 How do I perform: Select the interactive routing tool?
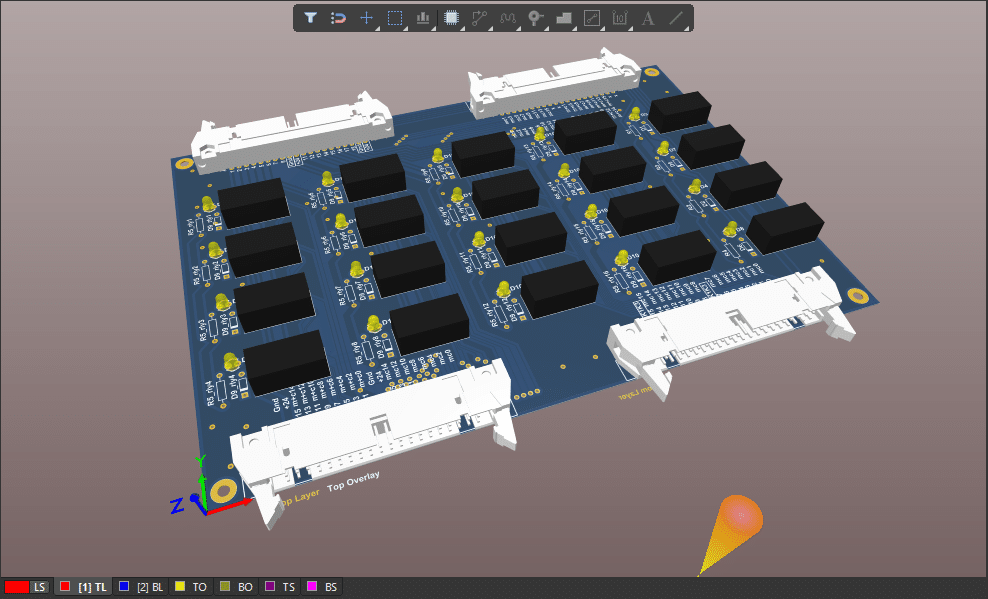481,18
